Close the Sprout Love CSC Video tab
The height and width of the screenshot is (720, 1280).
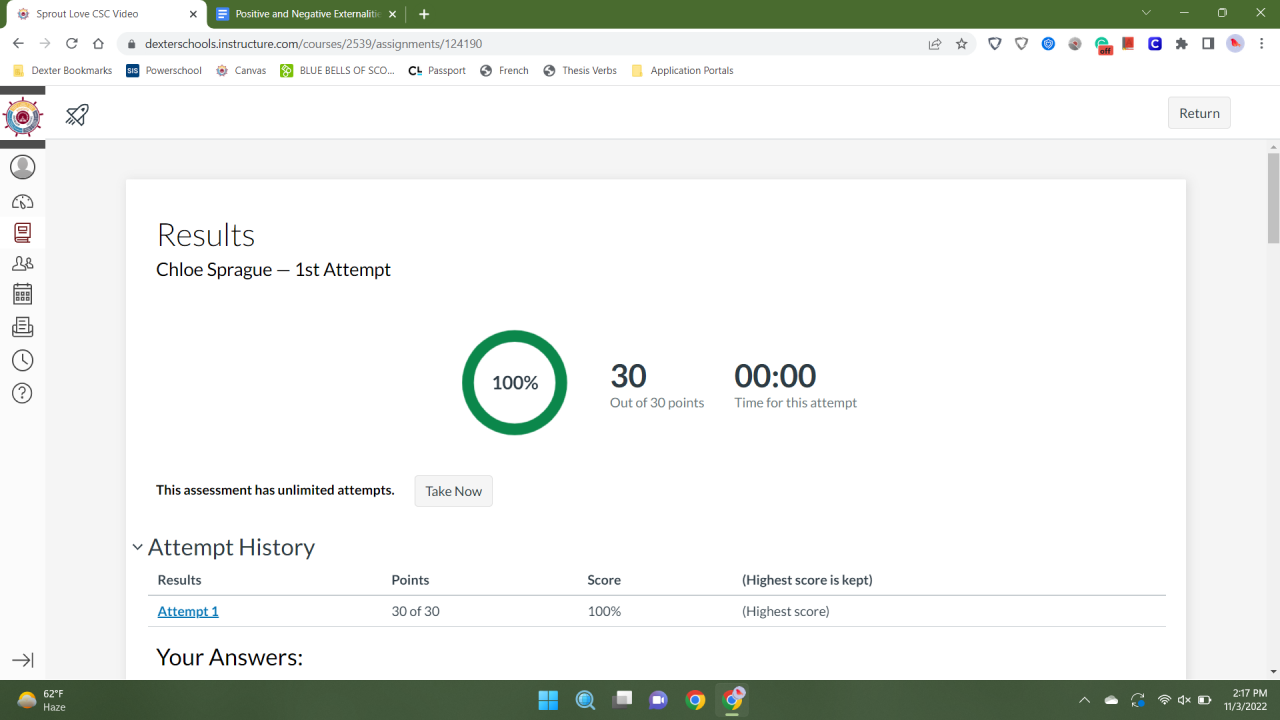193,14
